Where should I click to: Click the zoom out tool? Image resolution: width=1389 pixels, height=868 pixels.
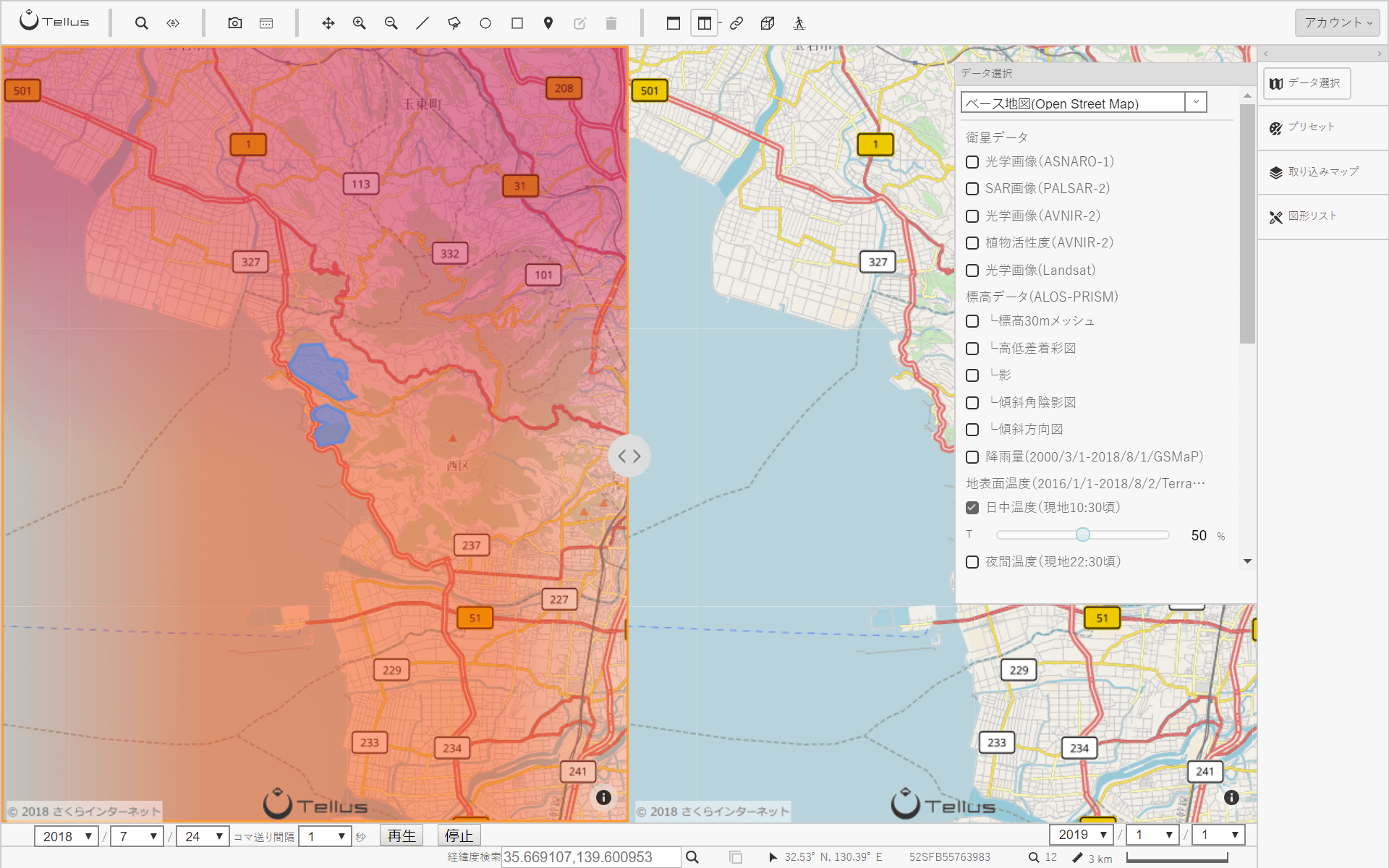pyautogui.click(x=391, y=23)
